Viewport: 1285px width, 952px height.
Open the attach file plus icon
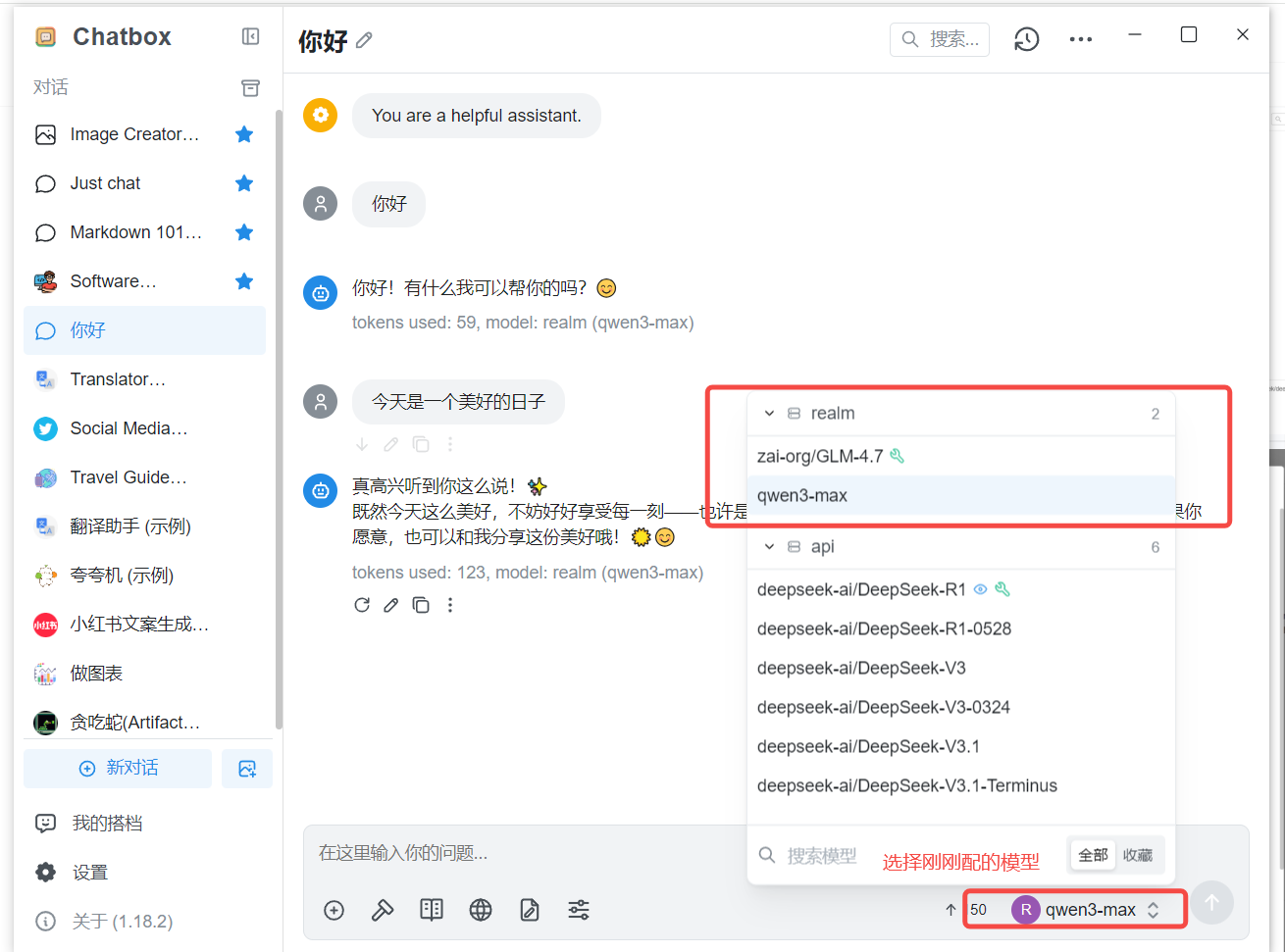tap(334, 910)
